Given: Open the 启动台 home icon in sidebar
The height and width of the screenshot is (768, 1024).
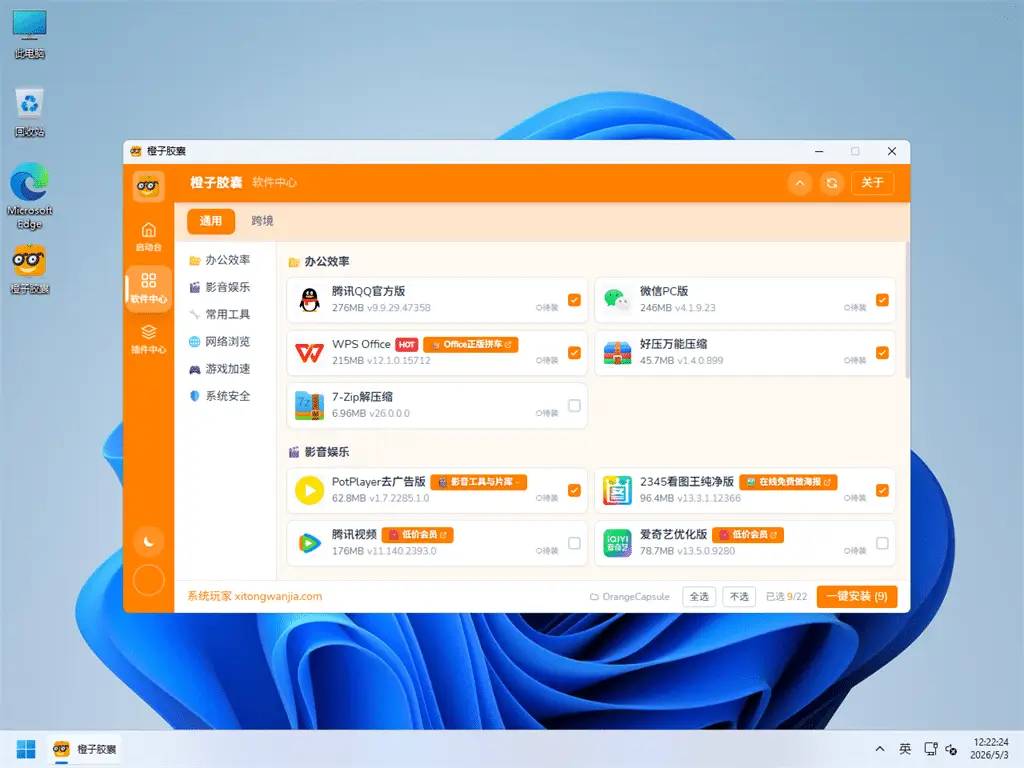Looking at the screenshot, I should 148,236.
